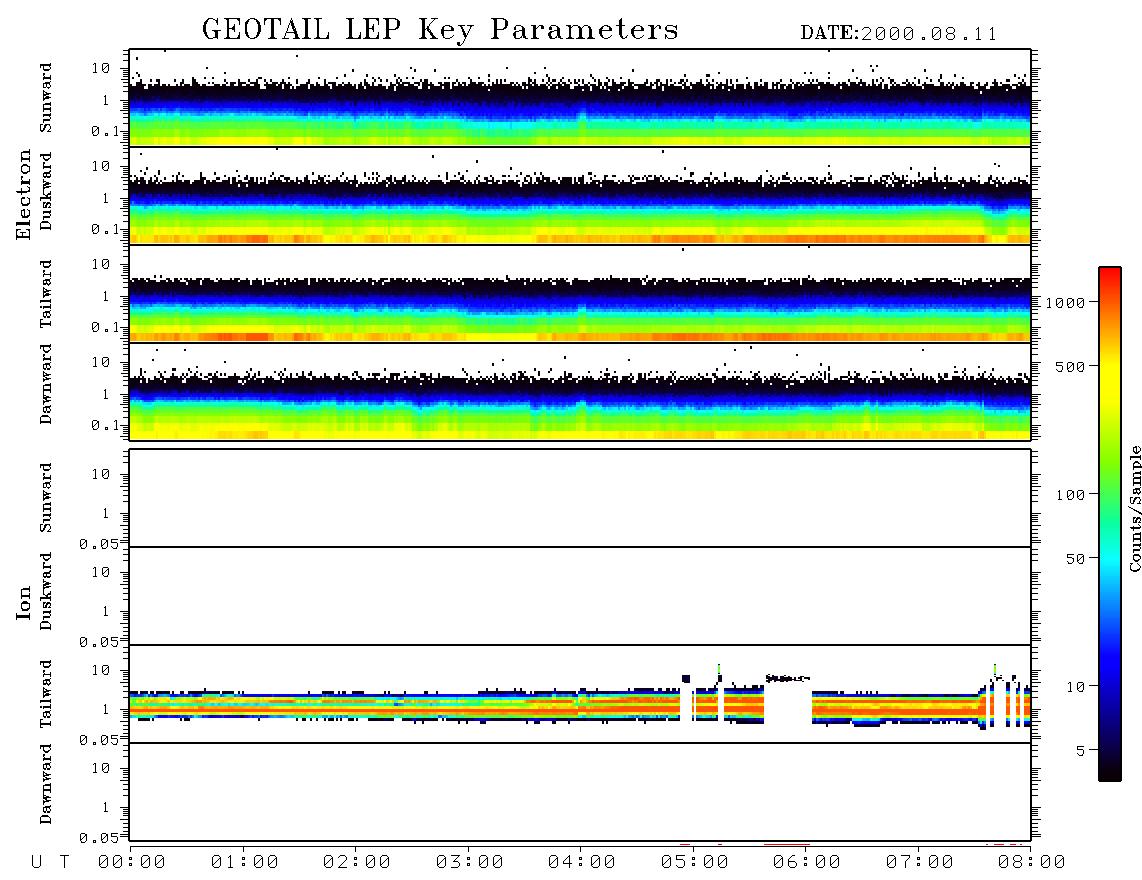Screen dimensions: 1142x880
Task: Select the Ion "Dawnward" panel label
Action: pos(46,785)
